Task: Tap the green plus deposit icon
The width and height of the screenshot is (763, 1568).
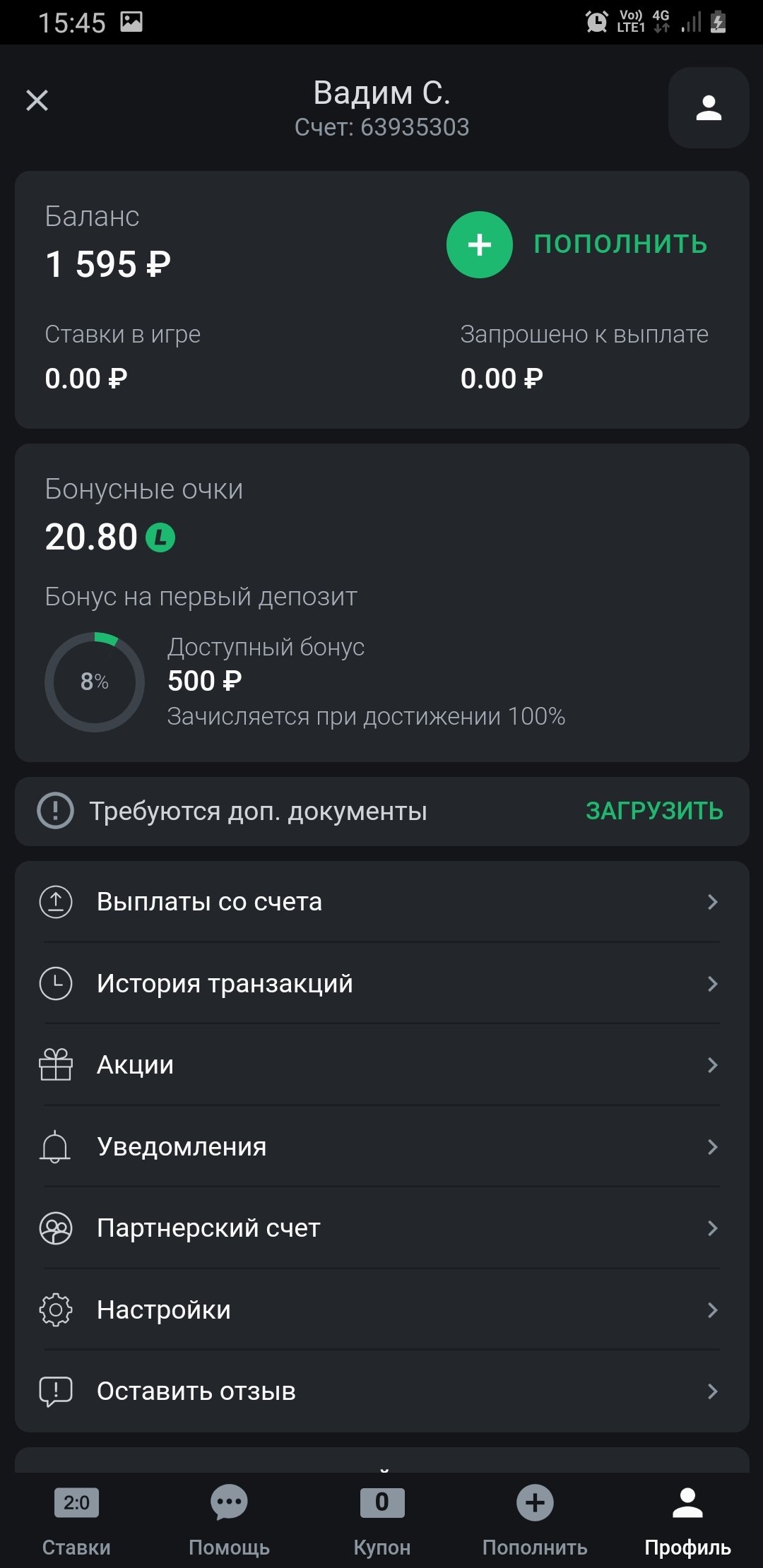Action: (x=479, y=244)
